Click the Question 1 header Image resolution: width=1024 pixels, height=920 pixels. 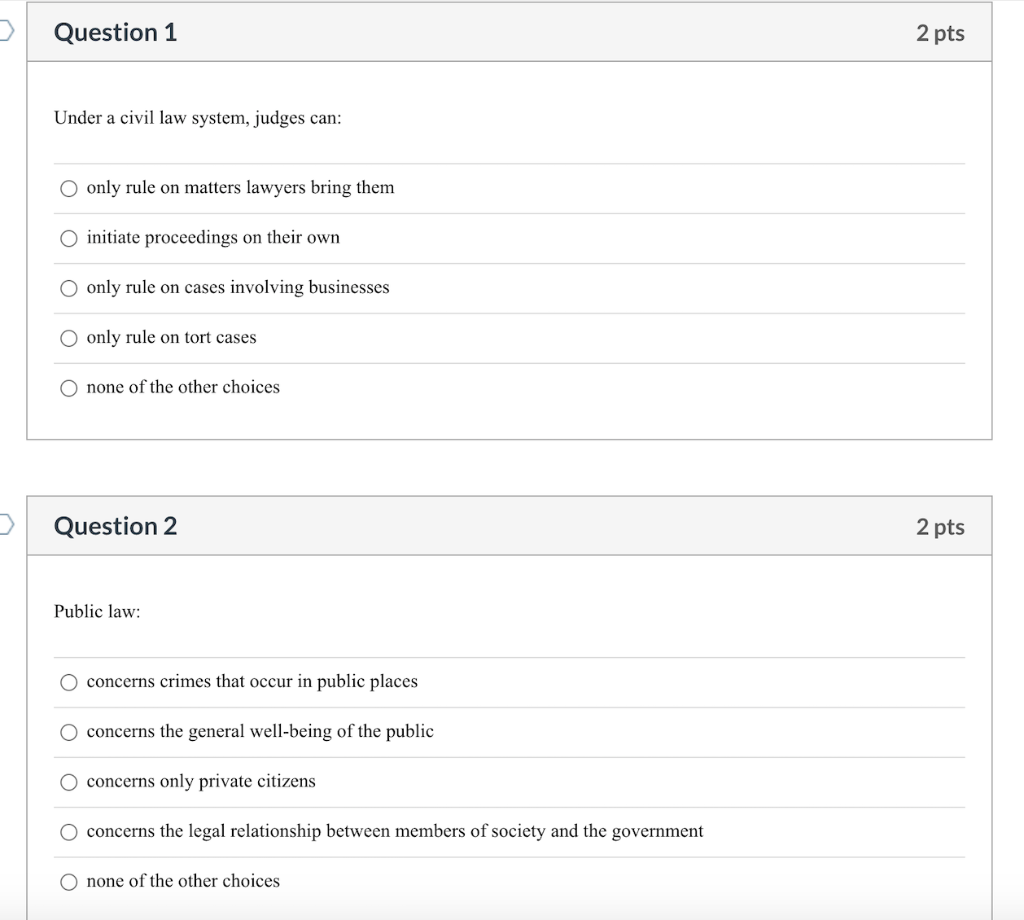[x=116, y=32]
